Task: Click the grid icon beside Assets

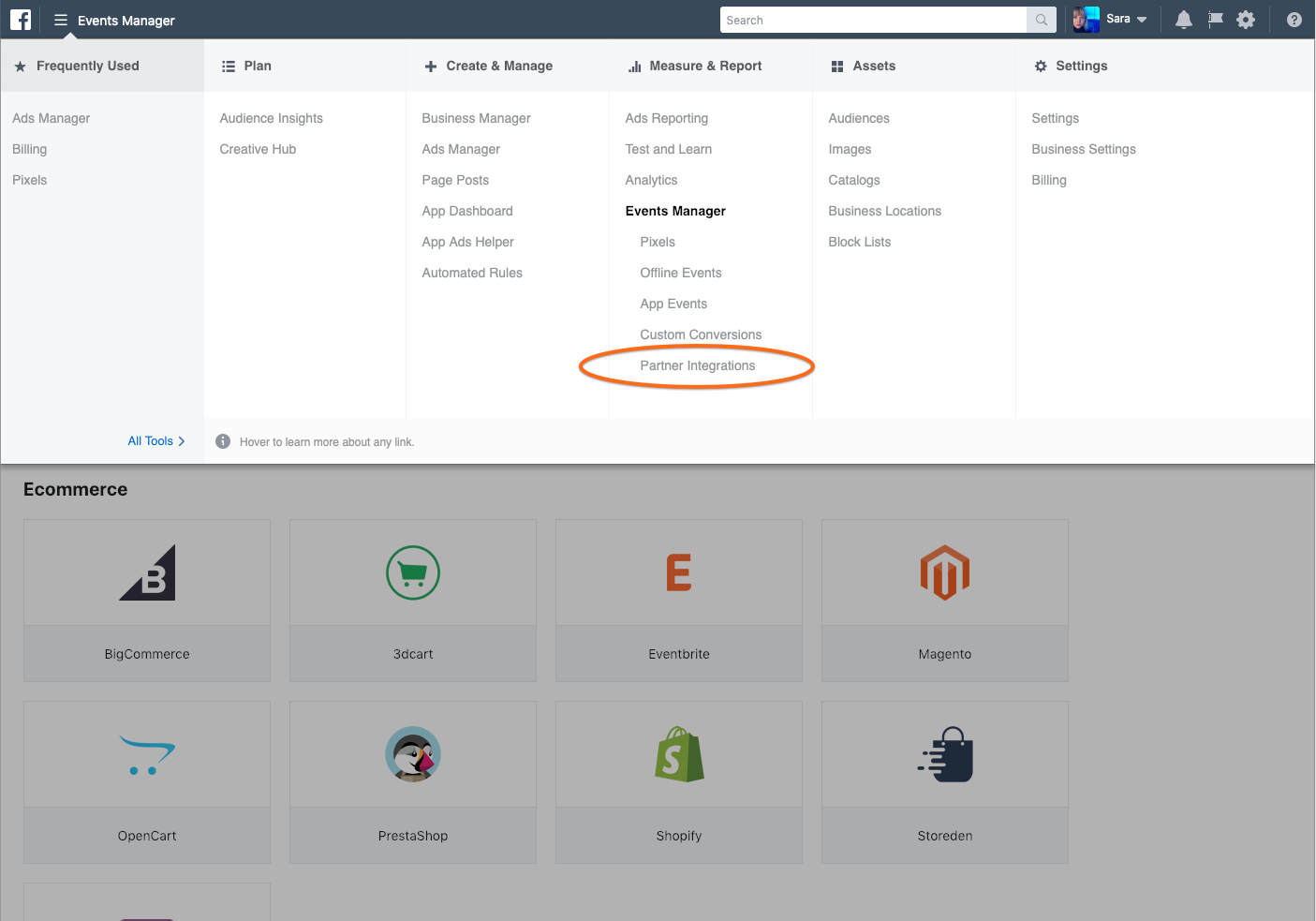Action: (x=837, y=67)
